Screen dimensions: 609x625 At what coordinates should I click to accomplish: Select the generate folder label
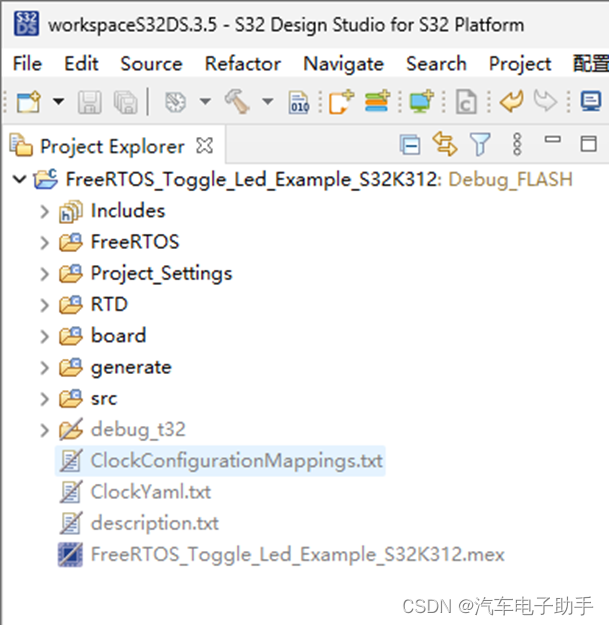pos(131,368)
